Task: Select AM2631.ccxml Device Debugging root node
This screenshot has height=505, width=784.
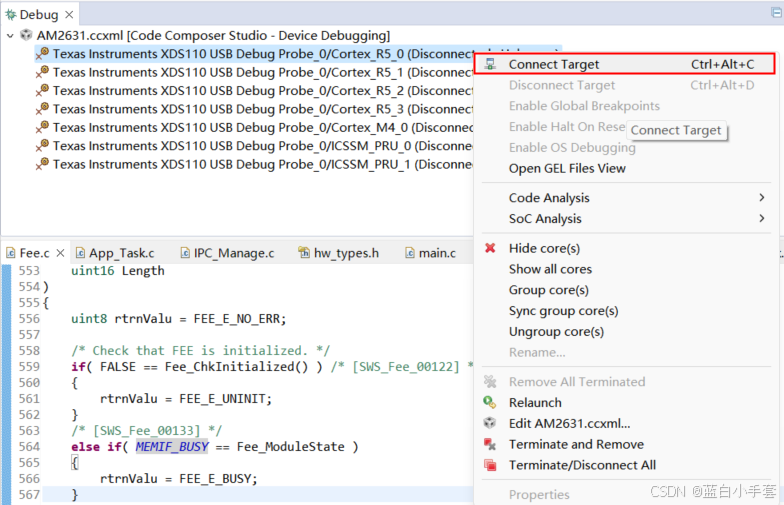Action: [x=213, y=36]
